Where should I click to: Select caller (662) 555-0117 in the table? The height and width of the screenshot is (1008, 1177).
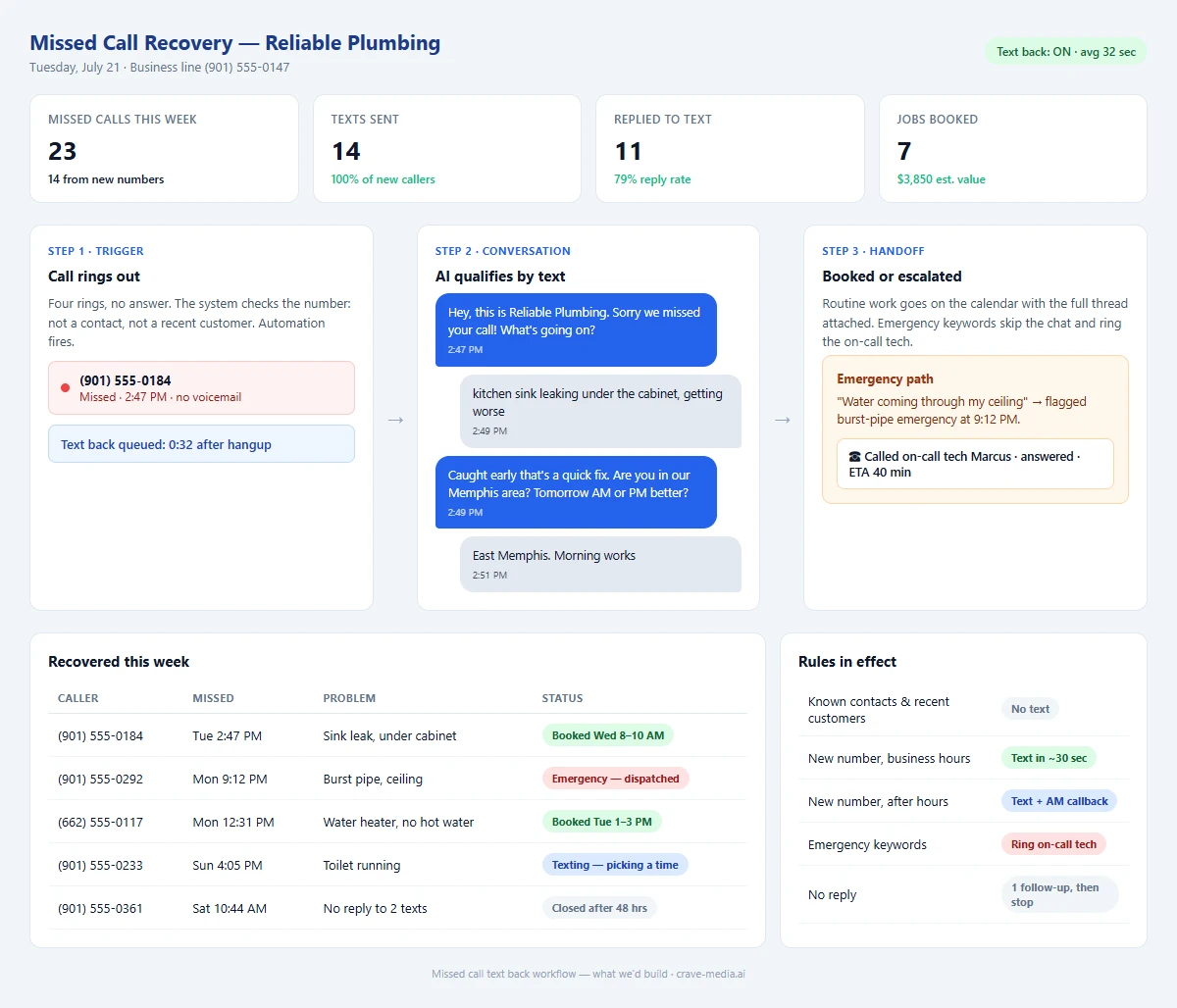point(100,822)
